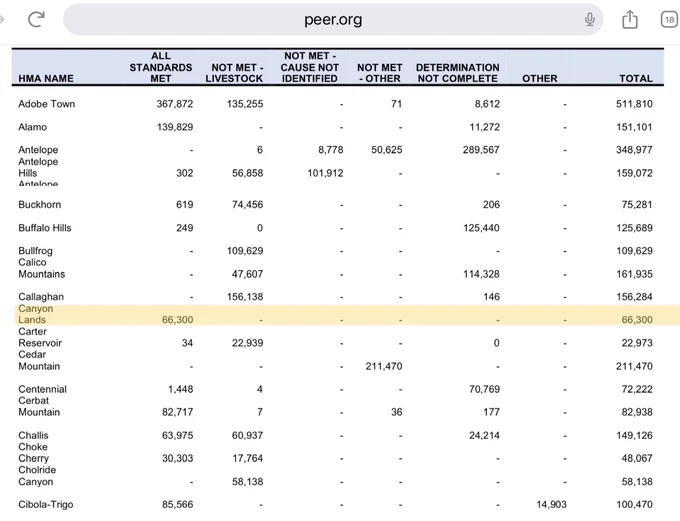This screenshot has width=680, height=521.
Task: Select the Antelope Hills value 101,912
Action: [325, 174]
